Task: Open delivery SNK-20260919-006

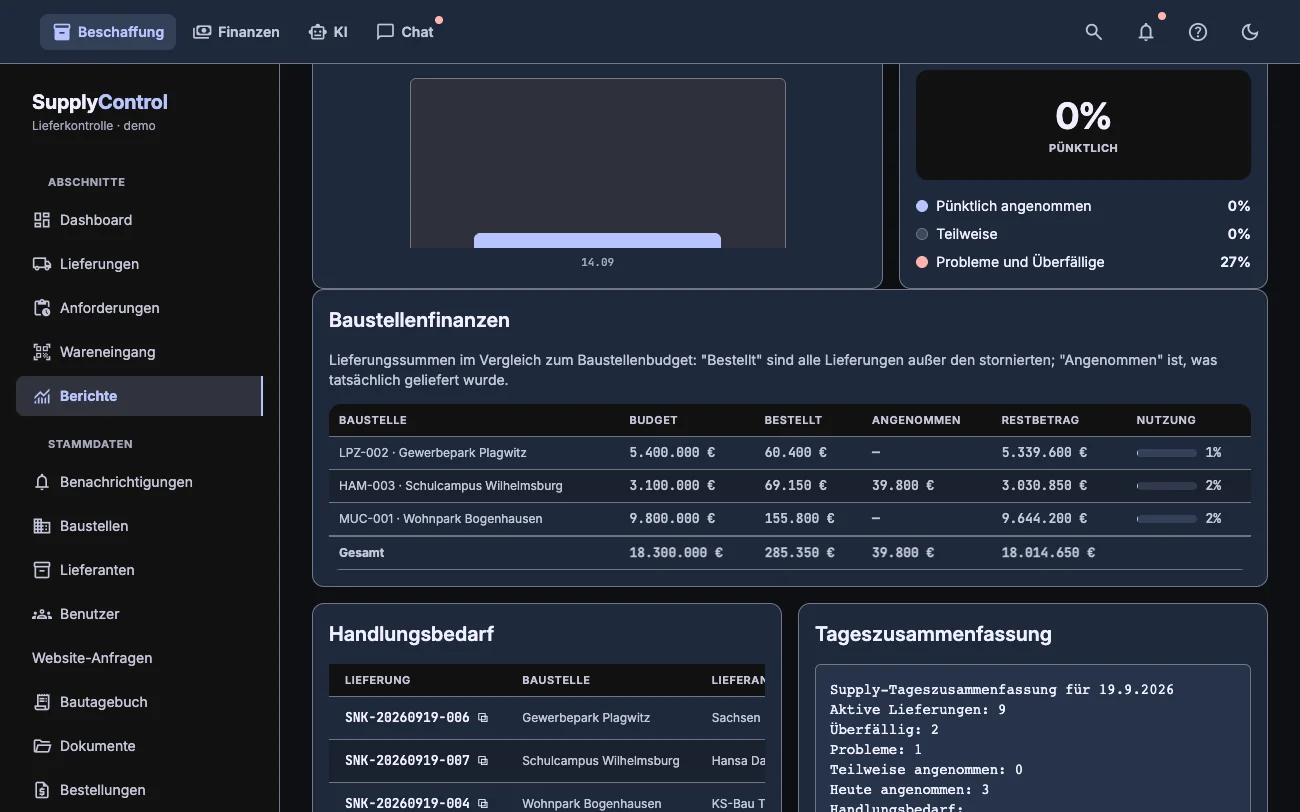Action: click(x=407, y=718)
